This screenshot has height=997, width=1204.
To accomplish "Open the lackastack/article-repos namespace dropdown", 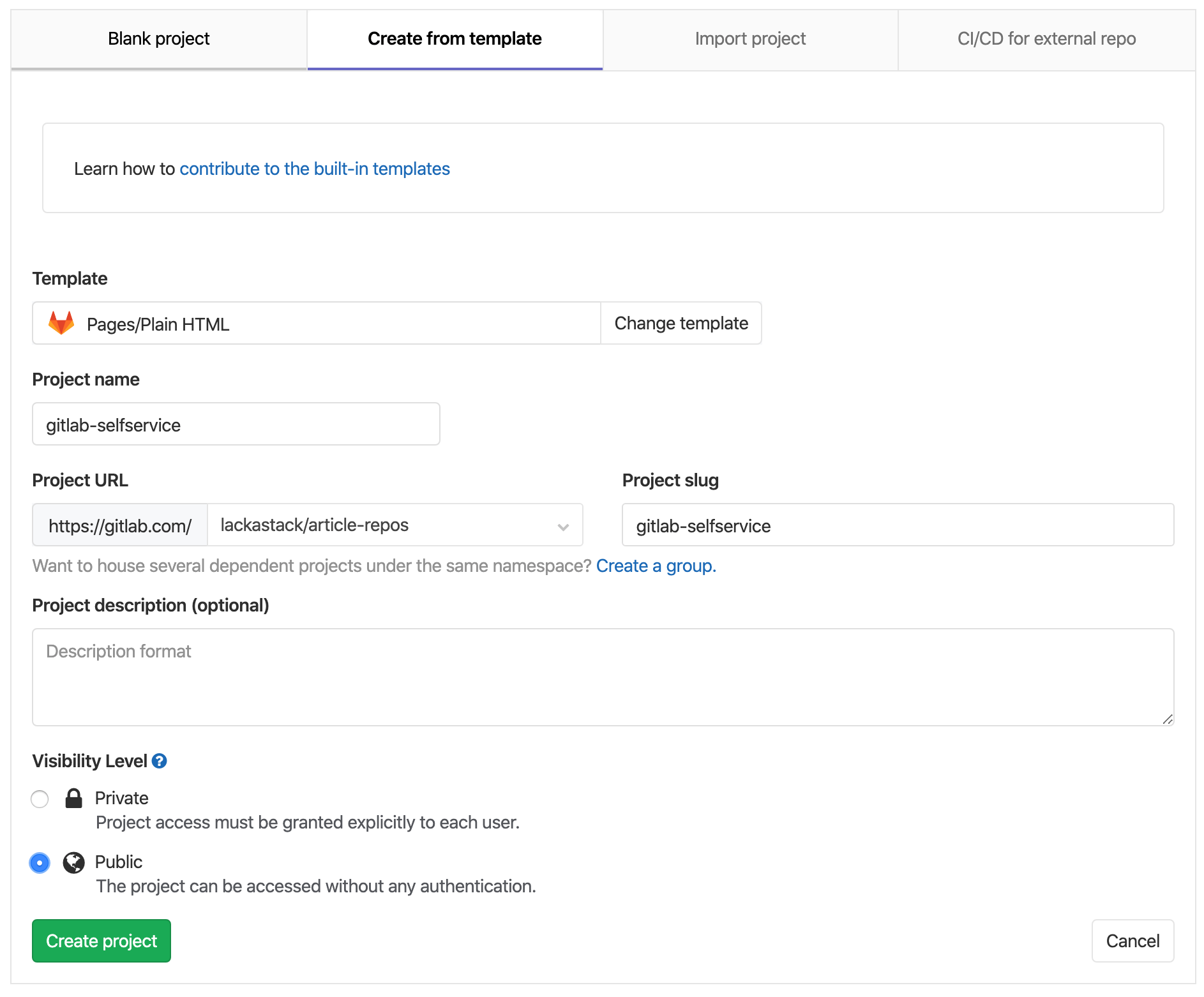I will tap(395, 525).
